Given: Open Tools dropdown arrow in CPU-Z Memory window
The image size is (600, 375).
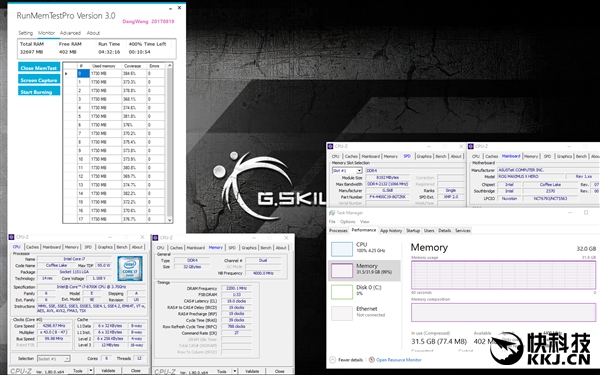Looking at the screenshot, I should pos(235,371).
